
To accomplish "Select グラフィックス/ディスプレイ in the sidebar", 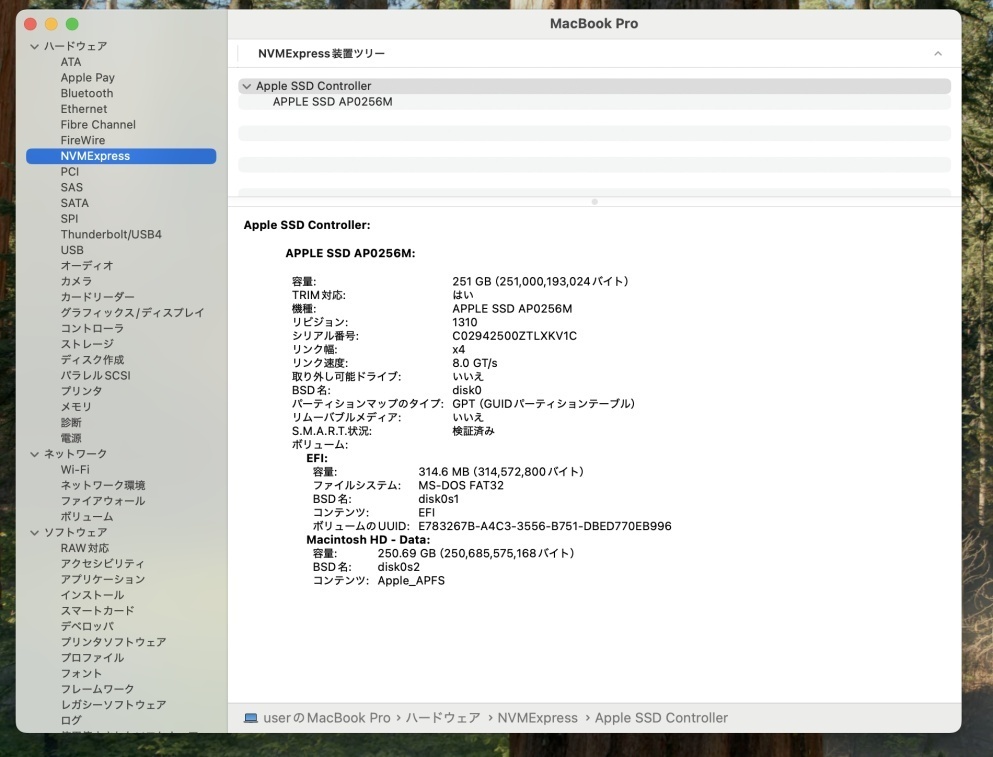I will pyautogui.click(x=132, y=313).
